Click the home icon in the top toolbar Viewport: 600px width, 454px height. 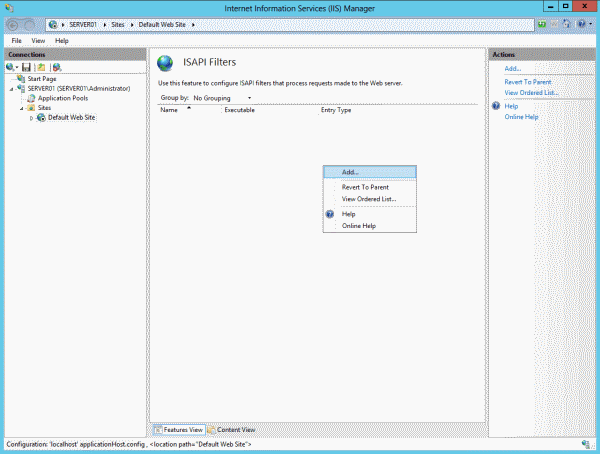(566, 24)
